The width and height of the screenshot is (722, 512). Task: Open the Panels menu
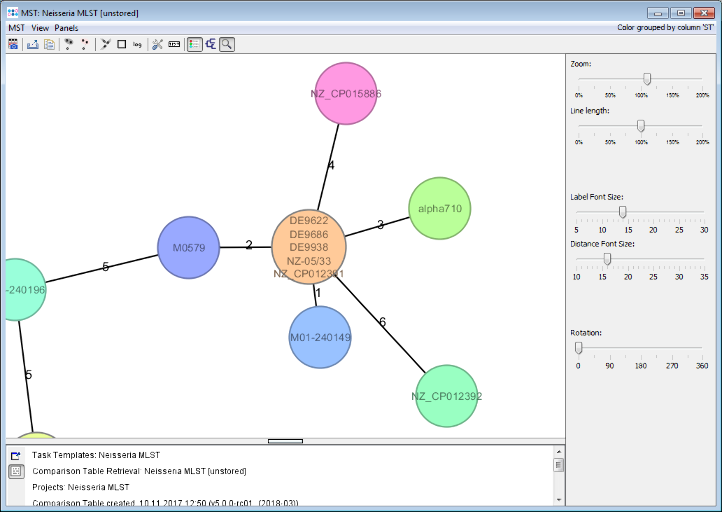click(x=67, y=28)
